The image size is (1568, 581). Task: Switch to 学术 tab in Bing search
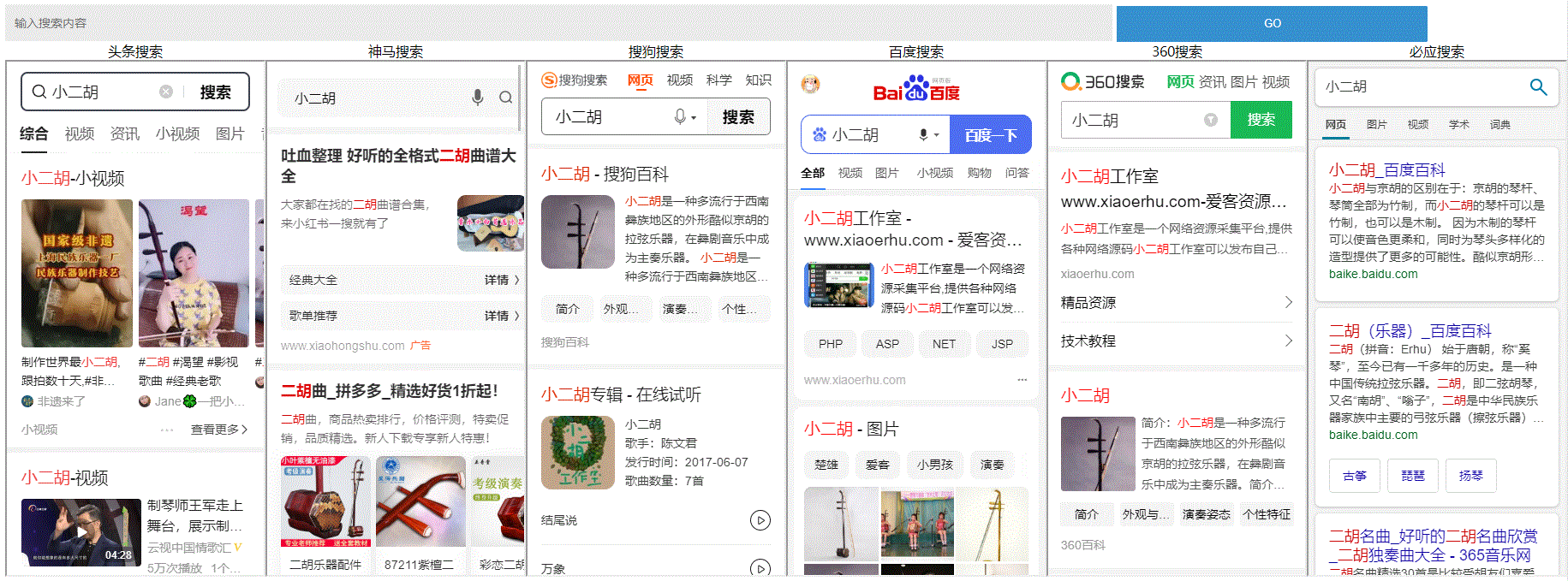coord(1459,125)
